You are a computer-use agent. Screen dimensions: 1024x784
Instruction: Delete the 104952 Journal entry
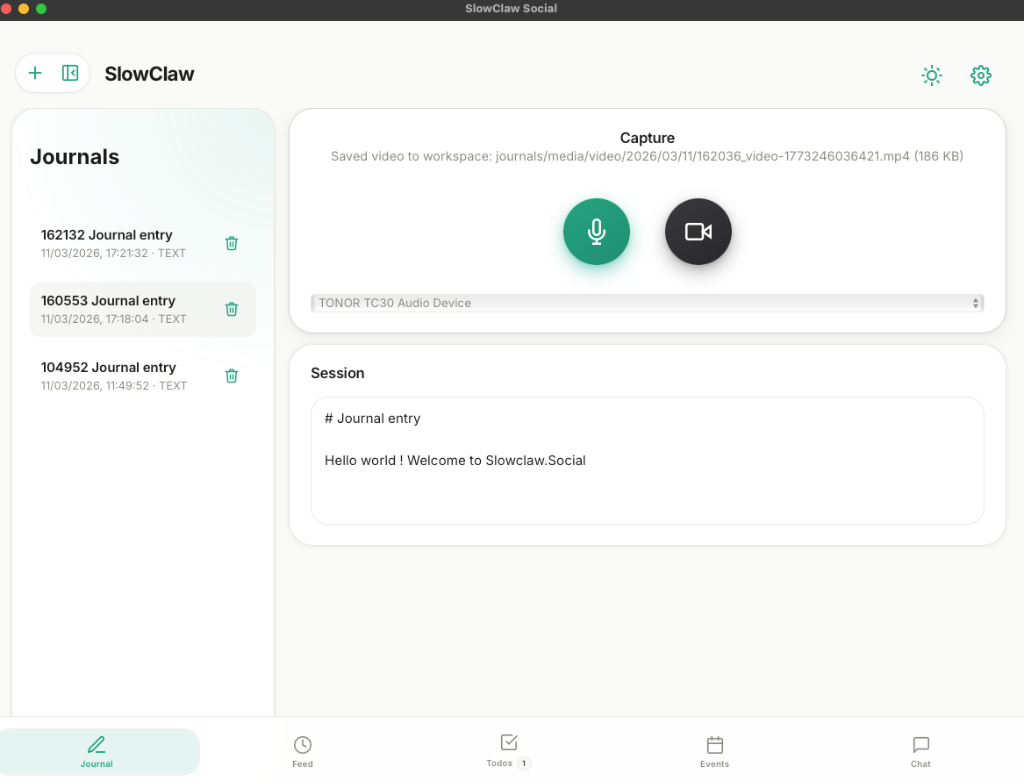point(231,376)
